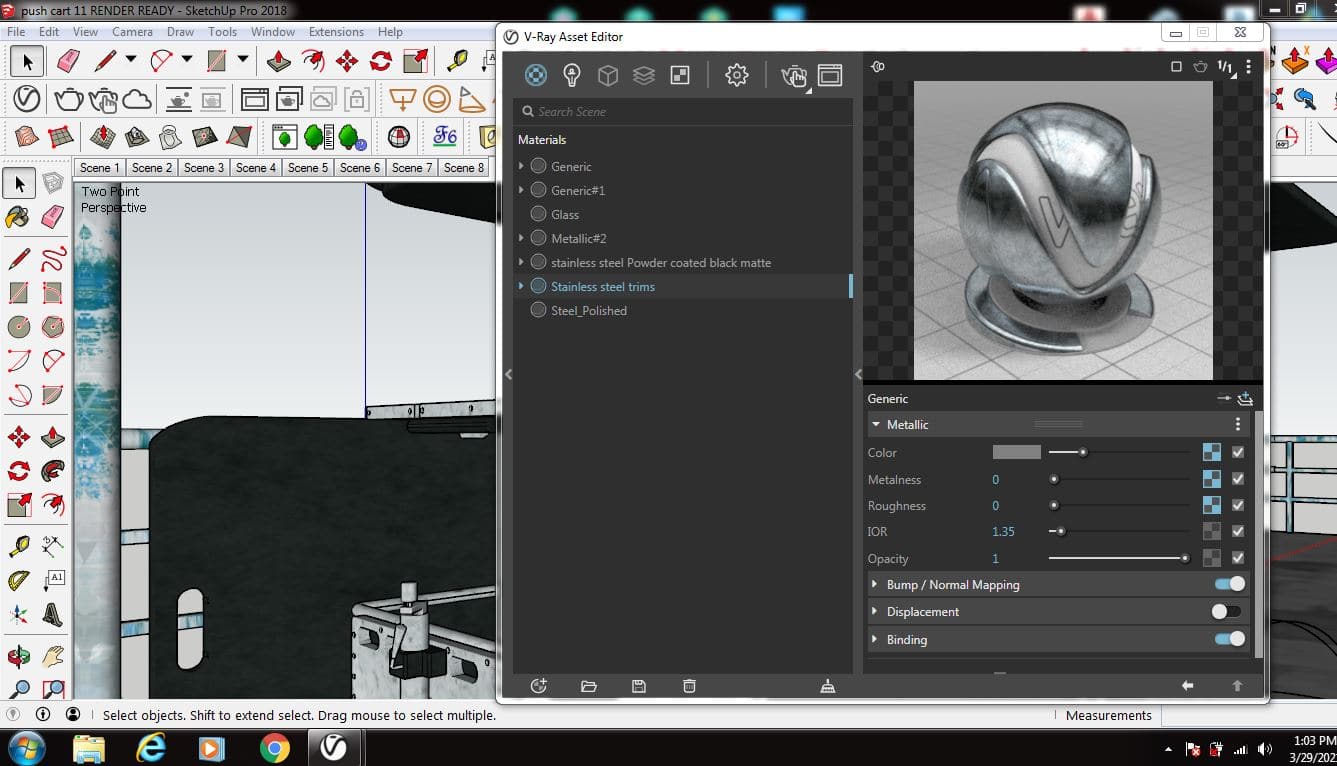1337x766 pixels.
Task: Click the Color swatch in Metallic layer
Action: tap(1017, 452)
